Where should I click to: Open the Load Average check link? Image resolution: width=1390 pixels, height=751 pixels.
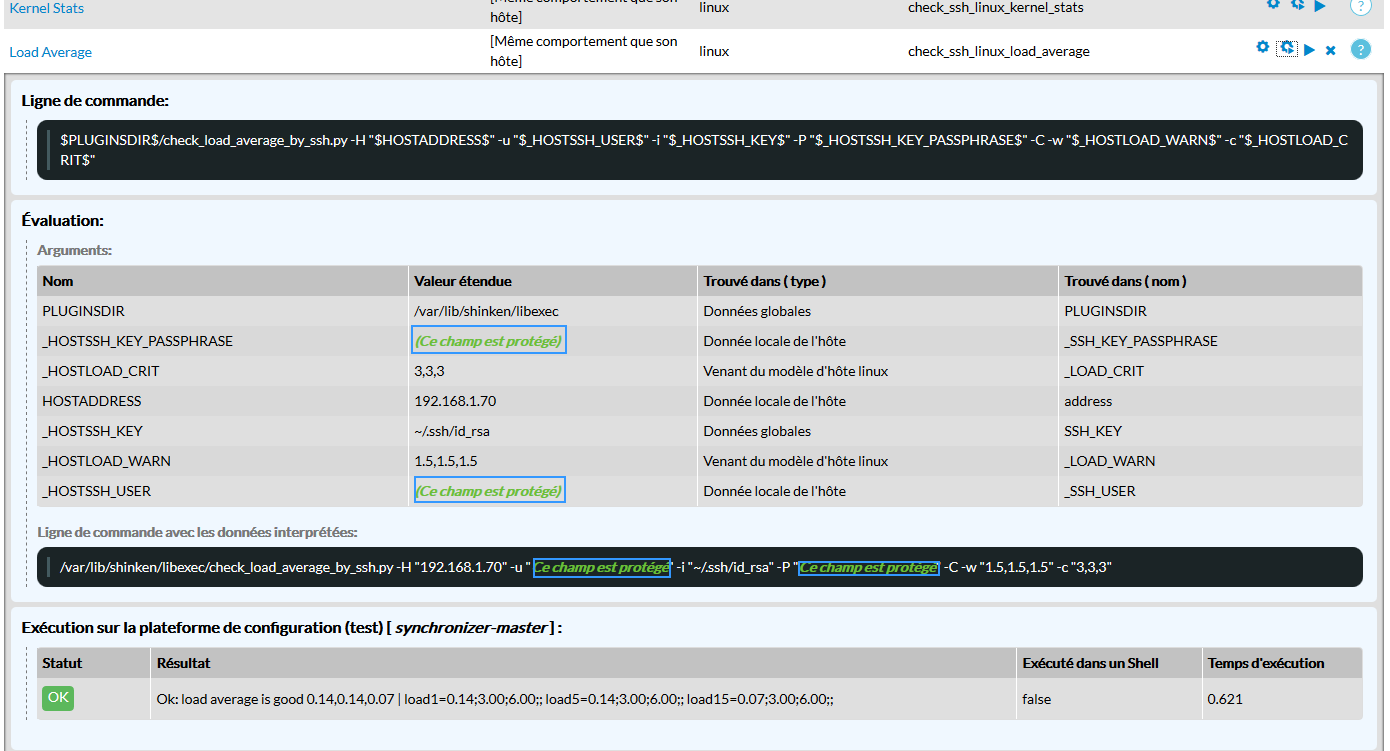pos(50,52)
